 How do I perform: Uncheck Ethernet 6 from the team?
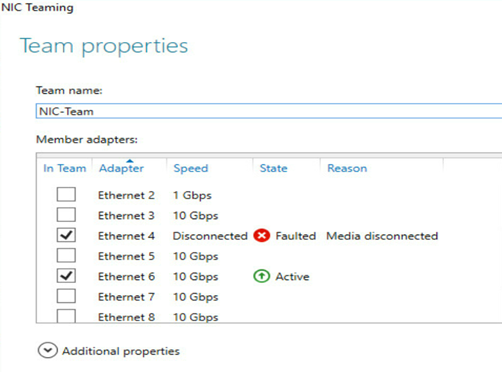click(x=66, y=276)
